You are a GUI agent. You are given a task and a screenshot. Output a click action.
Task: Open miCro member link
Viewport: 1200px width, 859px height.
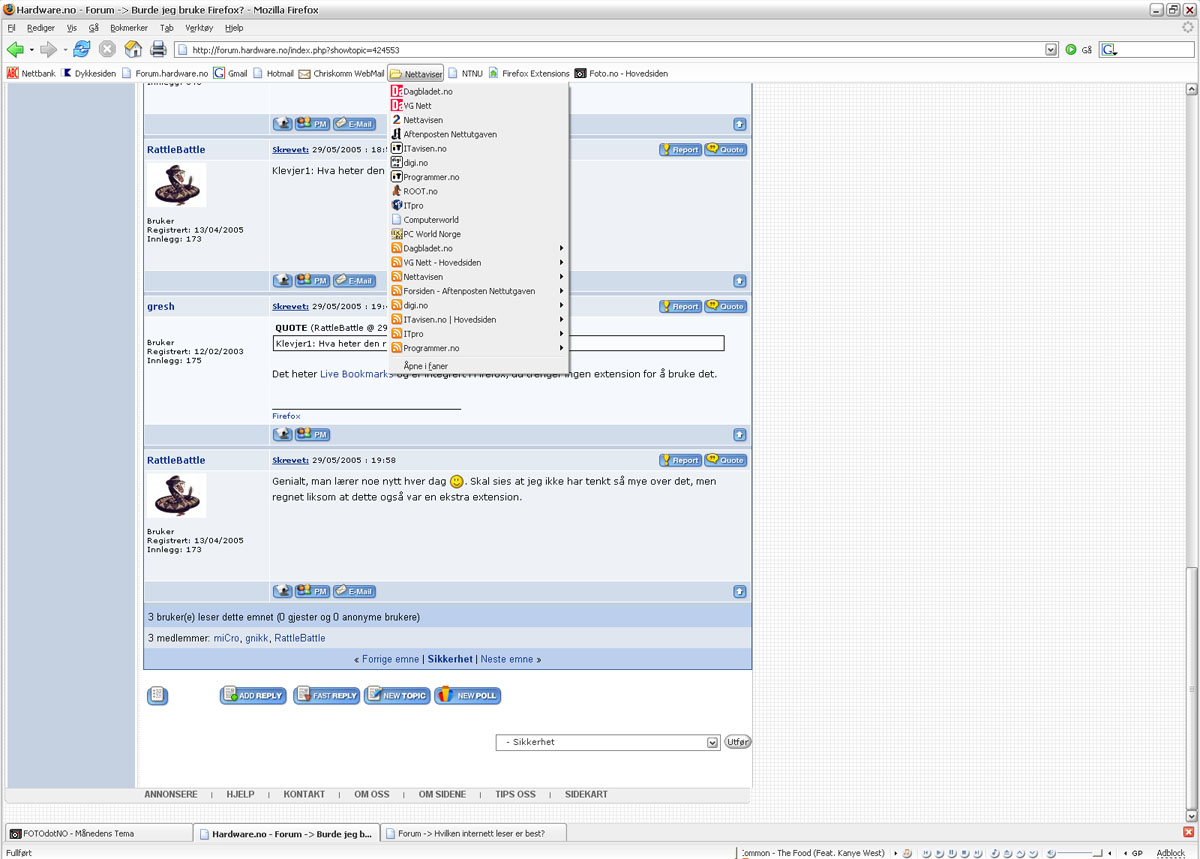227,638
